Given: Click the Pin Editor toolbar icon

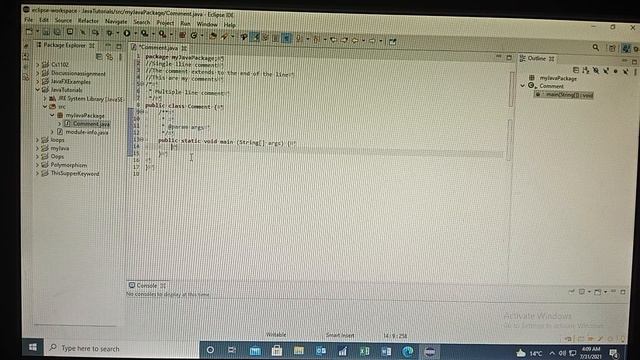Looking at the screenshot, I should coord(392,41).
